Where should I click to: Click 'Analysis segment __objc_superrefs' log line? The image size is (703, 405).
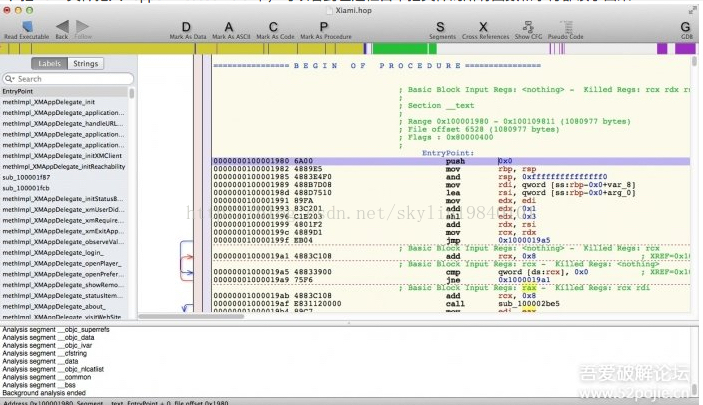(56, 330)
